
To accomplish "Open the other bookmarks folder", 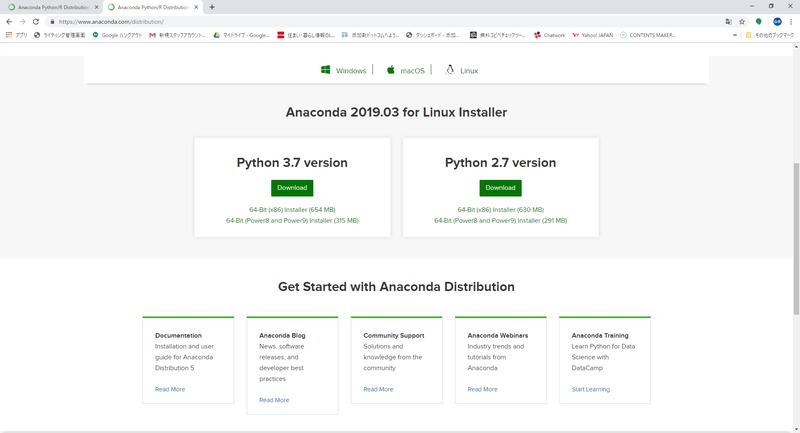I will point(770,35).
